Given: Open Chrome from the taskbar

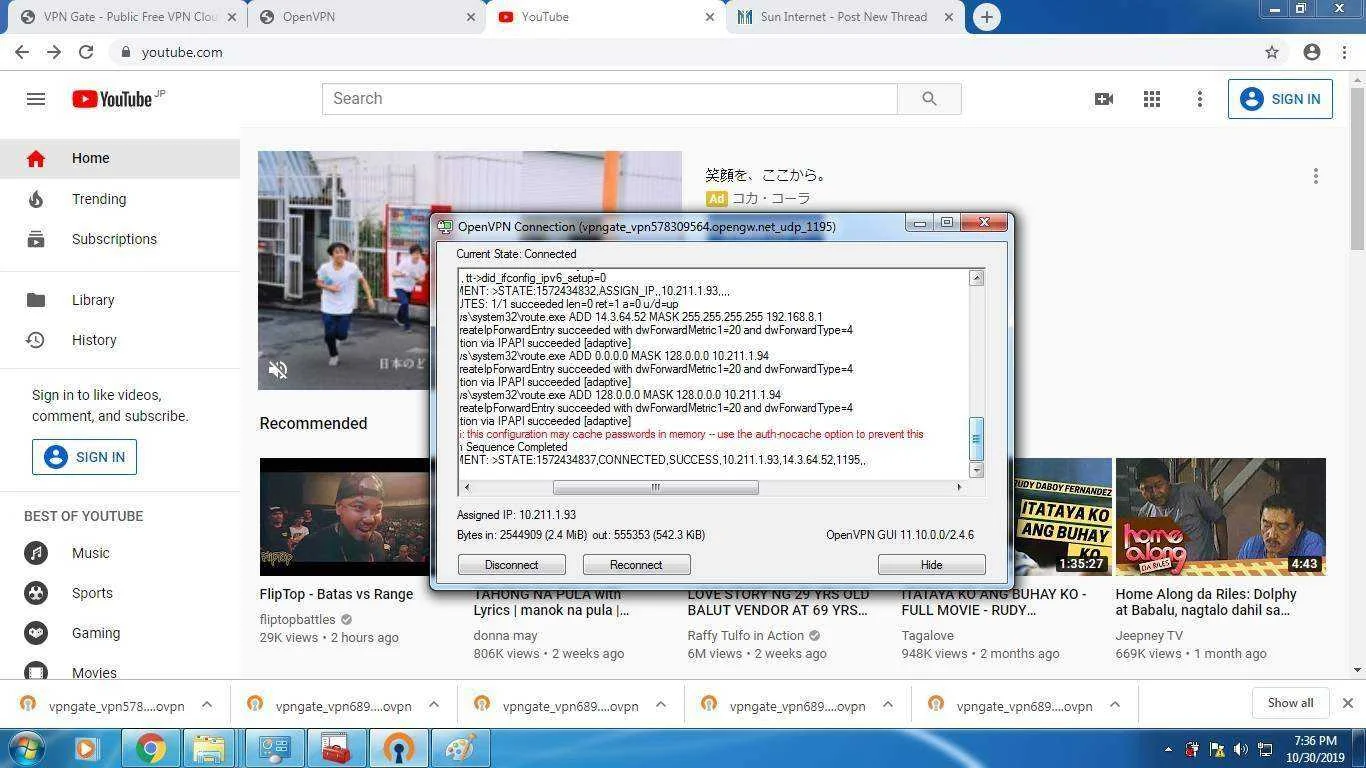Looking at the screenshot, I should [151, 748].
